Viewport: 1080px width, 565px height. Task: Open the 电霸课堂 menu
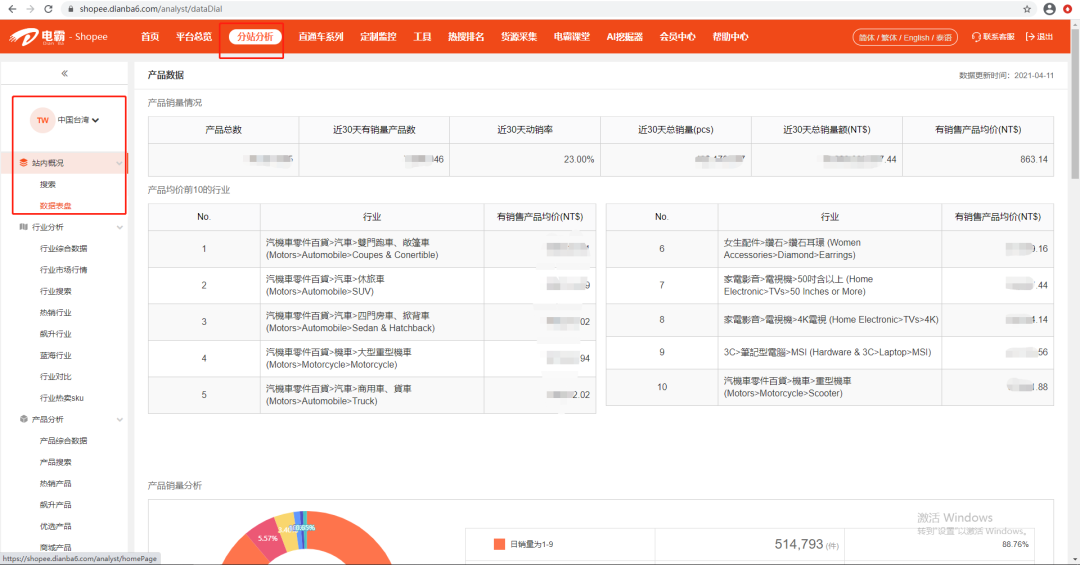pos(572,37)
